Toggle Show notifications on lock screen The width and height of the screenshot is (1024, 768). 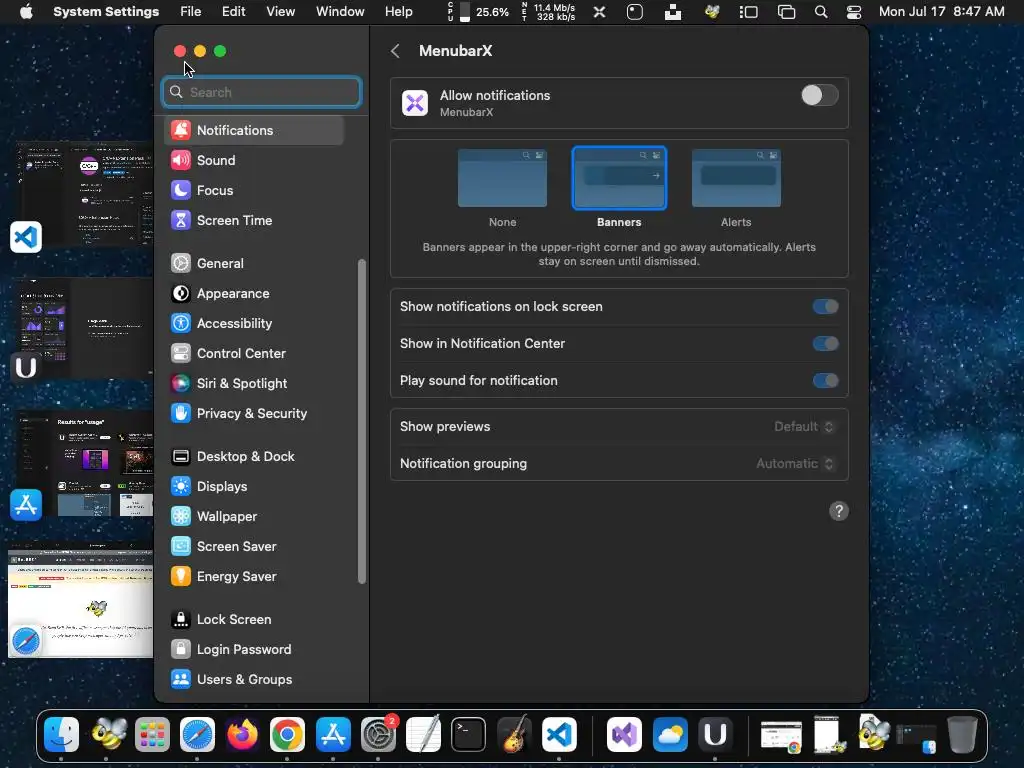[x=825, y=306]
